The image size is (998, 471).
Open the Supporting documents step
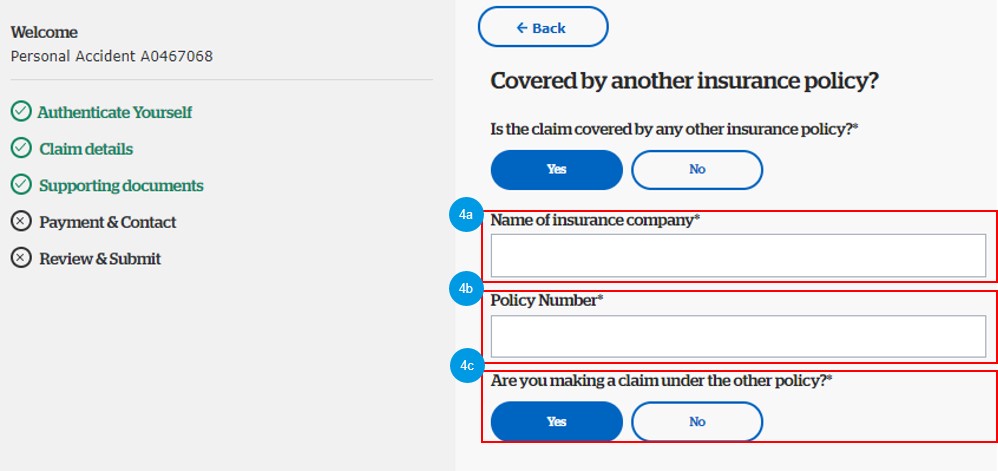point(121,186)
